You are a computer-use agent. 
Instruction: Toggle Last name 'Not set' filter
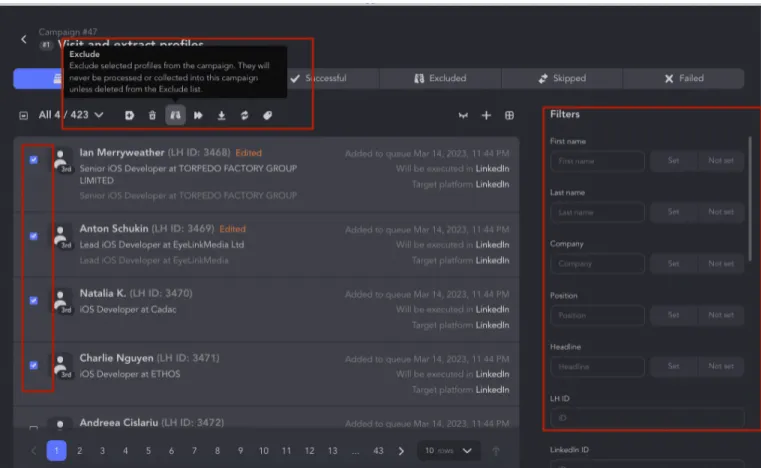[x=721, y=212]
